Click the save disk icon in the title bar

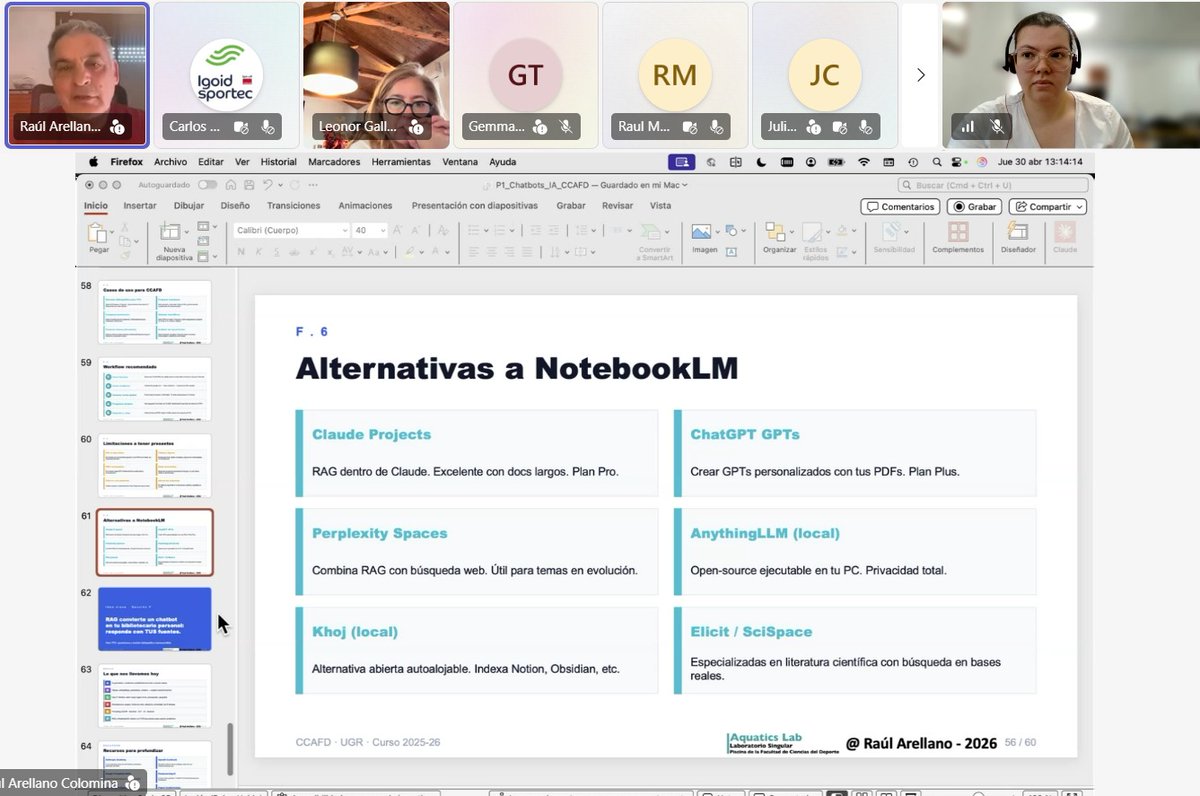(249, 185)
